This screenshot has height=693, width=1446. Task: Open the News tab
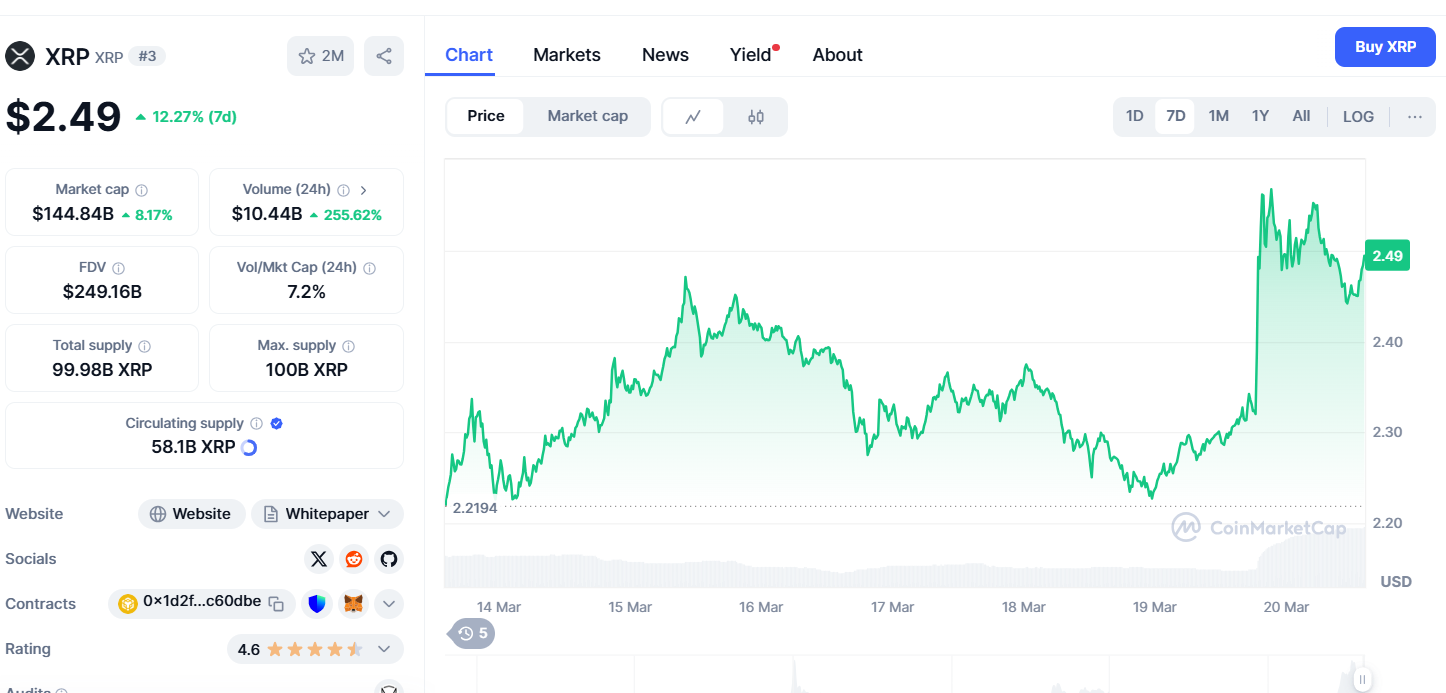(x=665, y=55)
